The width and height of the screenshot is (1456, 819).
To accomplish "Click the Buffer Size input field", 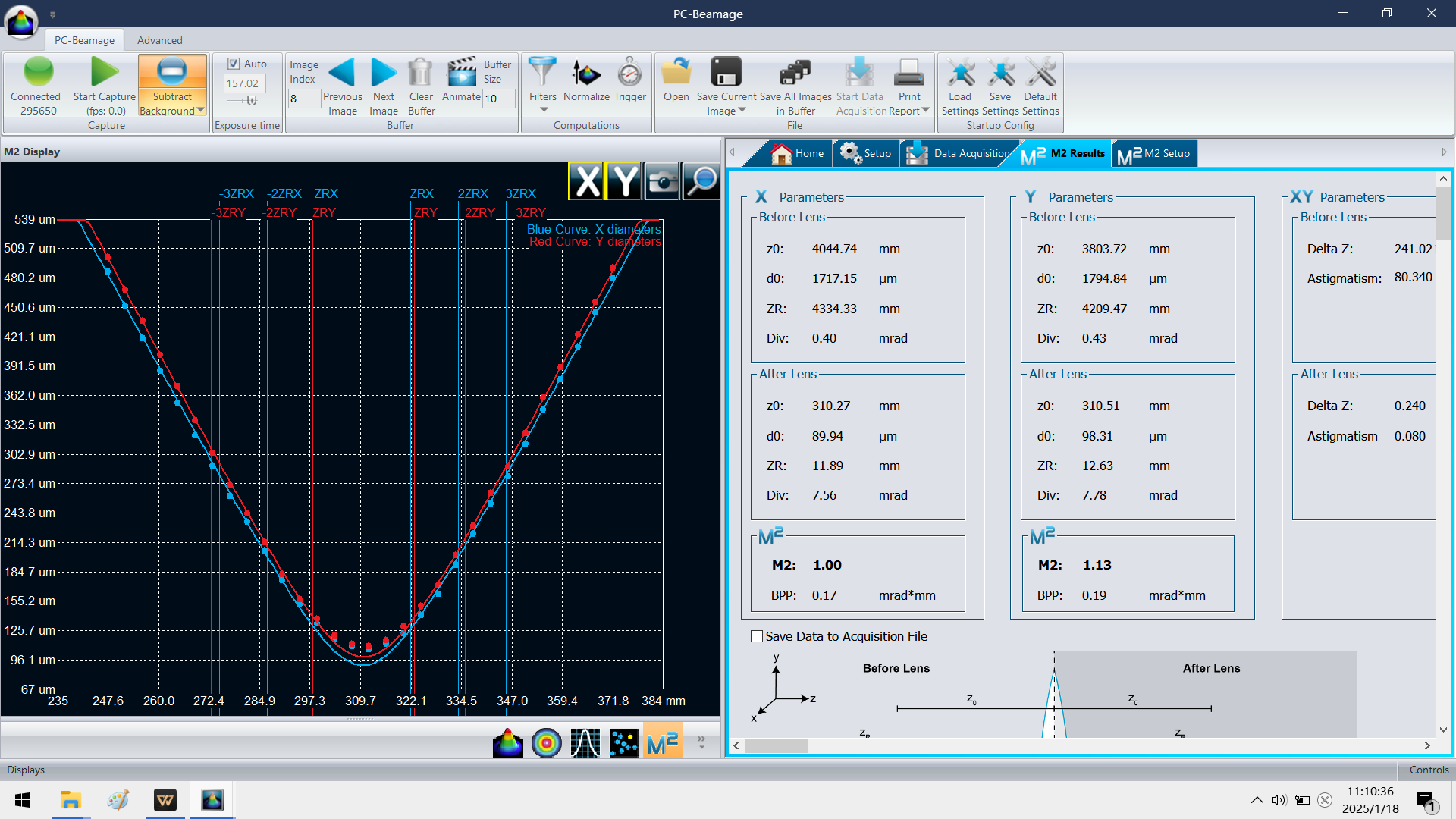I will click(x=498, y=99).
